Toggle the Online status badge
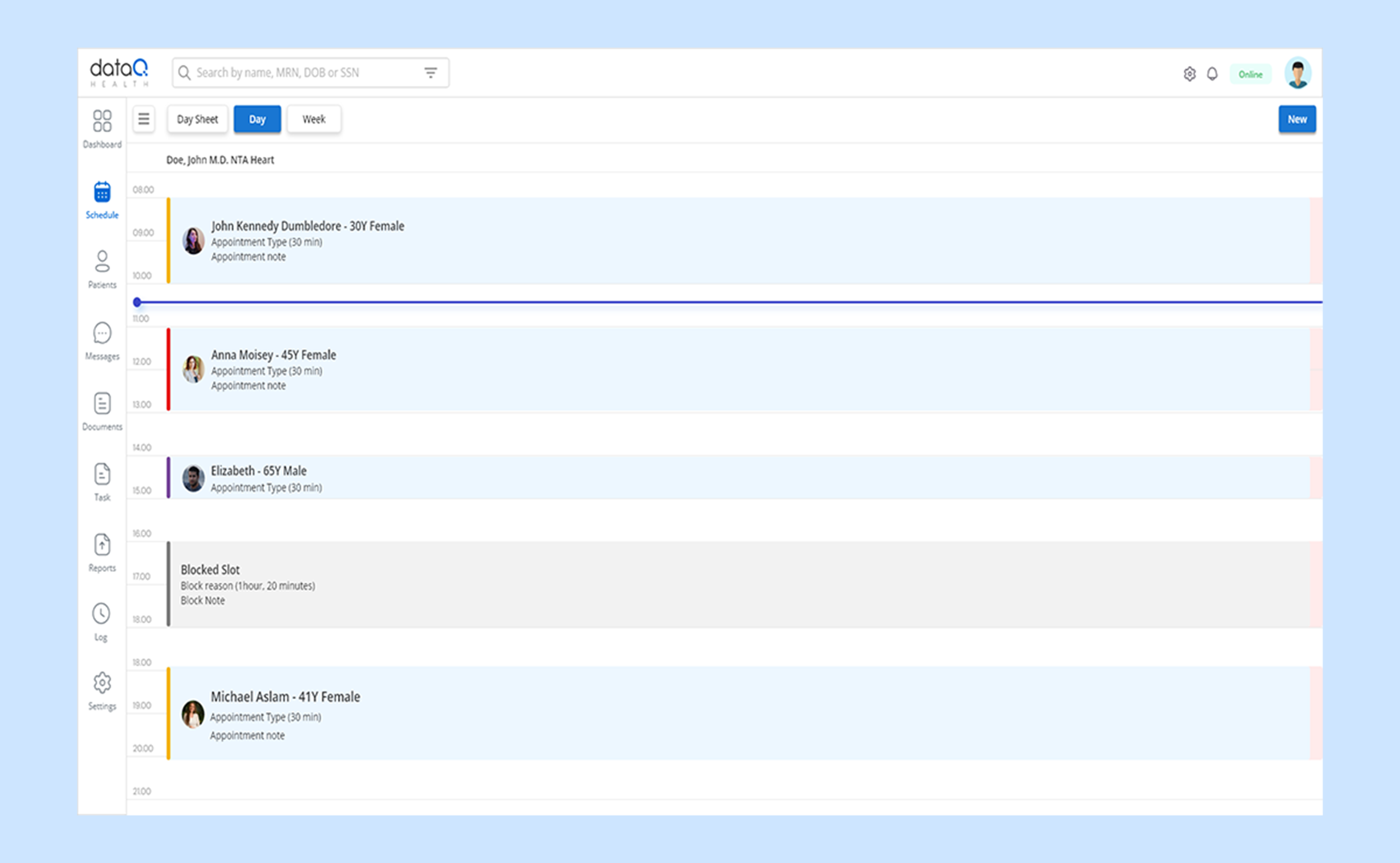This screenshot has width=1400, height=863. click(x=1250, y=74)
